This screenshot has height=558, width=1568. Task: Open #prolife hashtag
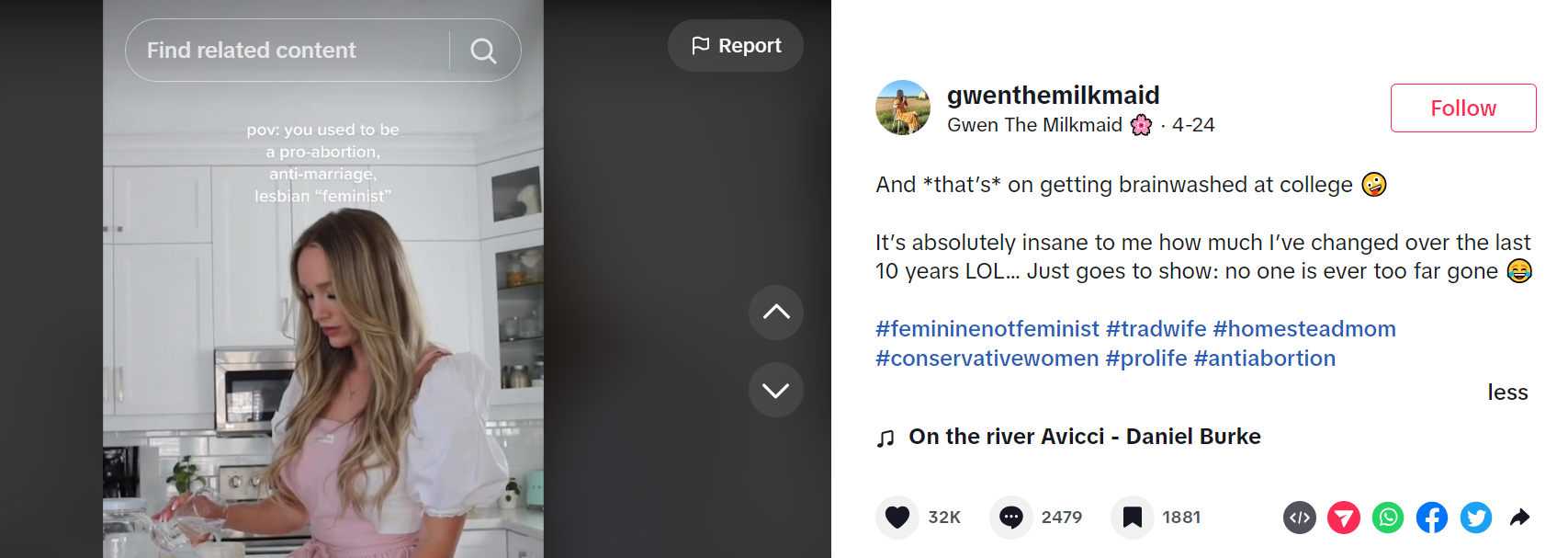point(1145,359)
